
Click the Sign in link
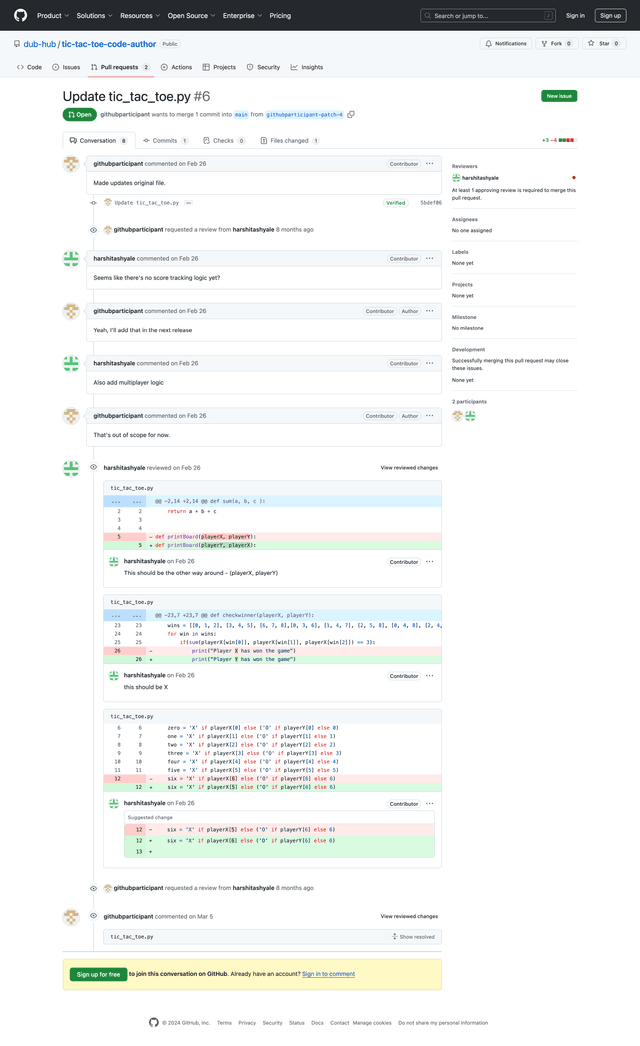575,15
